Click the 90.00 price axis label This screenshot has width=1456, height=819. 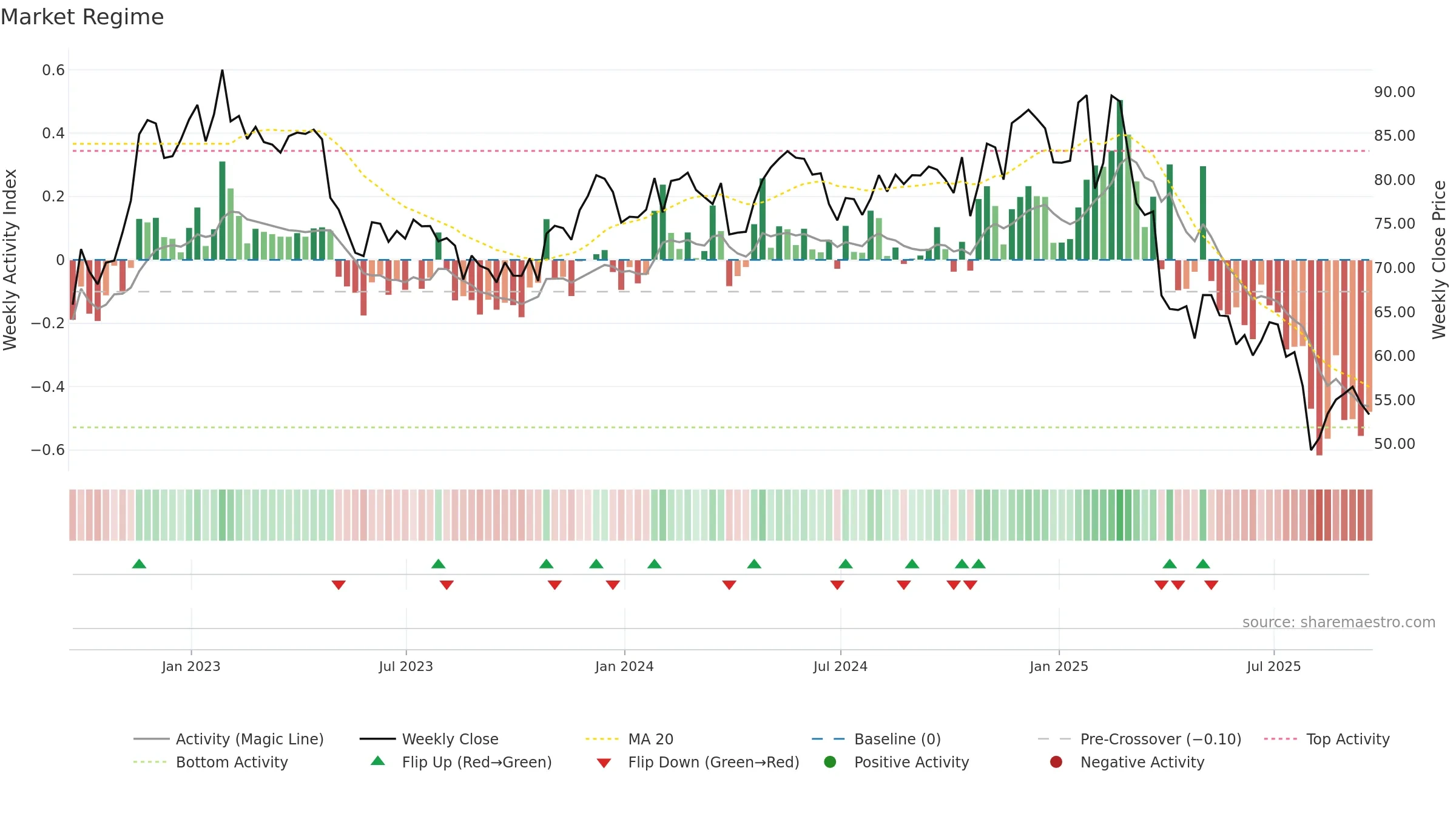click(1395, 92)
